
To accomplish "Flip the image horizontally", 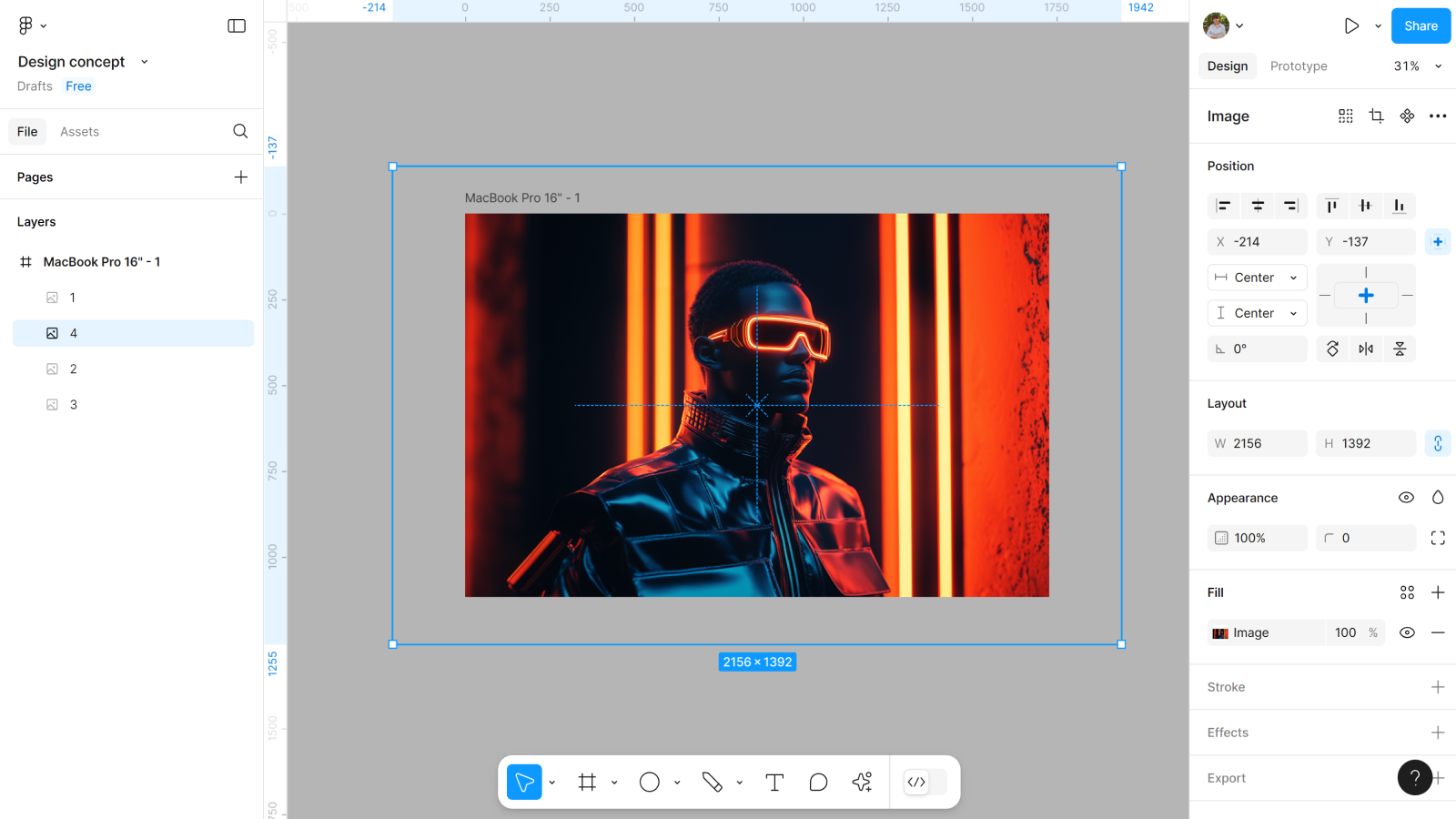I will 1366,349.
